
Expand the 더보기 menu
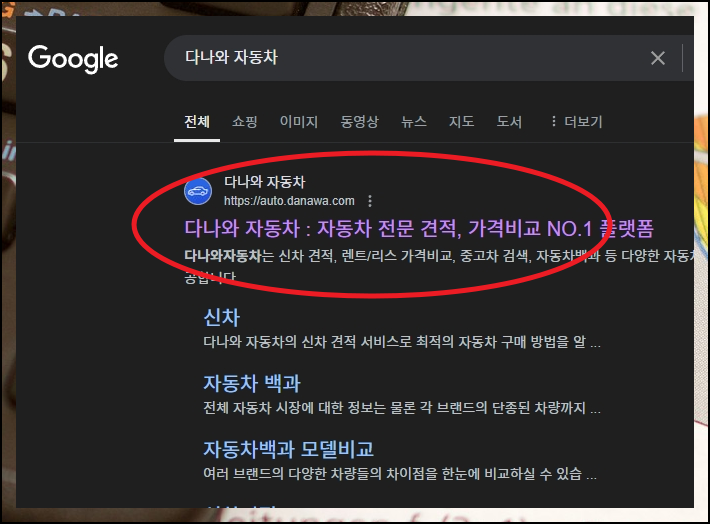[576, 121]
